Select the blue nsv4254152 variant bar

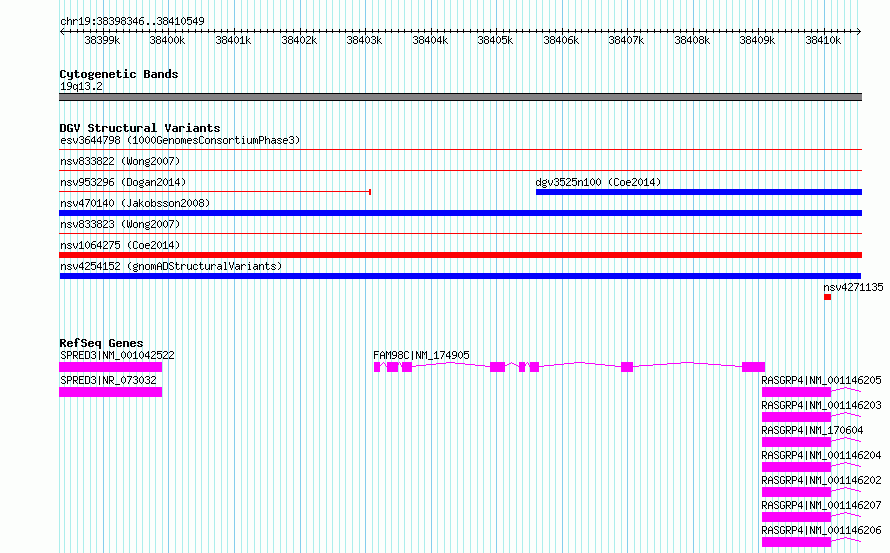click(460, 276)
